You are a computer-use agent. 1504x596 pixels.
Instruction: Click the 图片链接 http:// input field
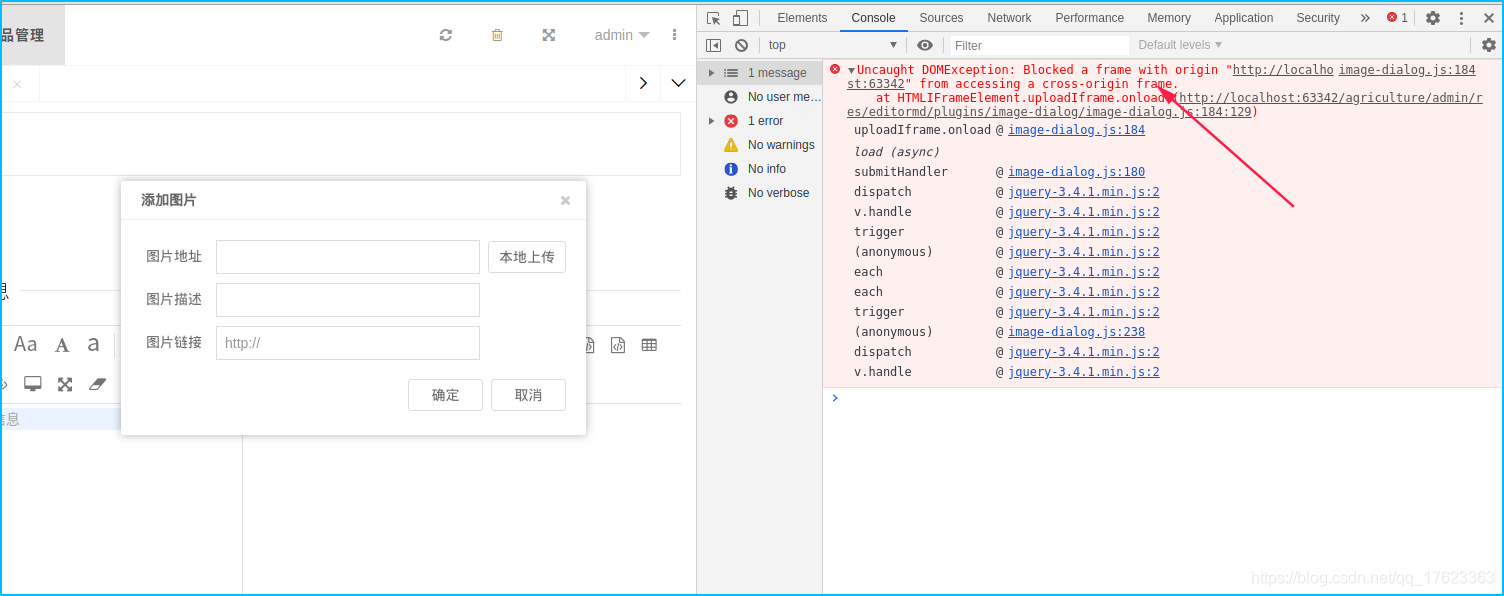click(x=348, y=343)
